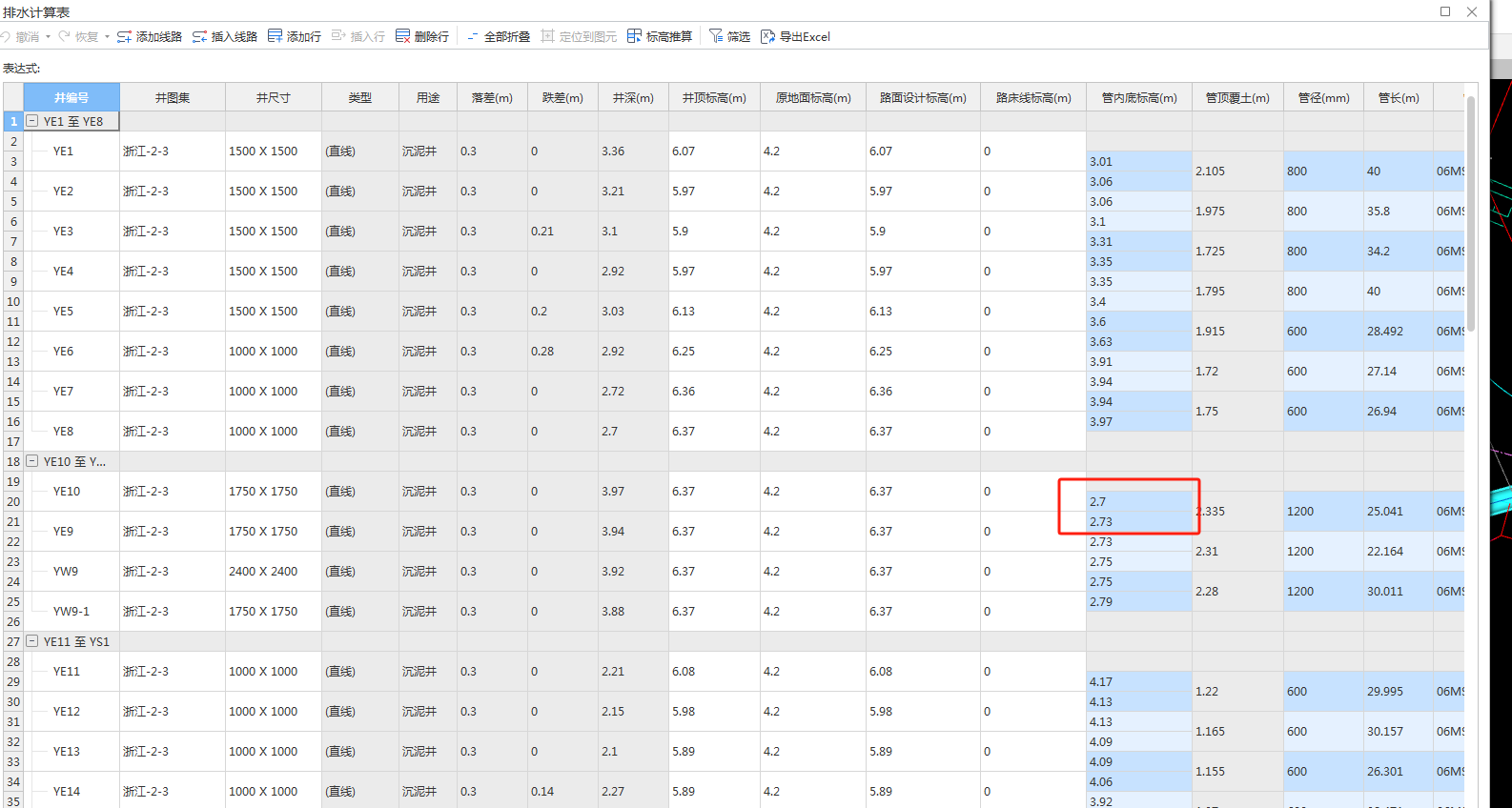Screen dimensions: 1512x808
Task: Select the well number cell YW9-1
Action: pos(72,611)
